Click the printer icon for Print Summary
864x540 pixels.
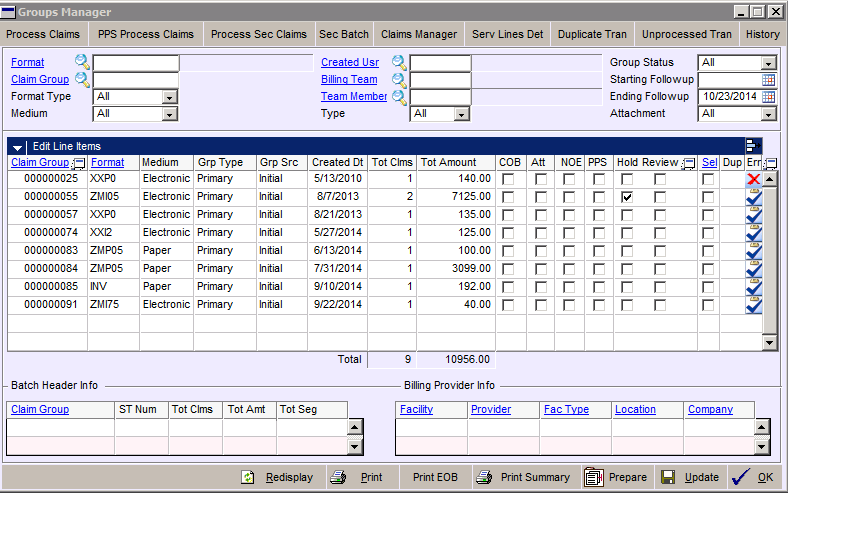pos(484,477)
